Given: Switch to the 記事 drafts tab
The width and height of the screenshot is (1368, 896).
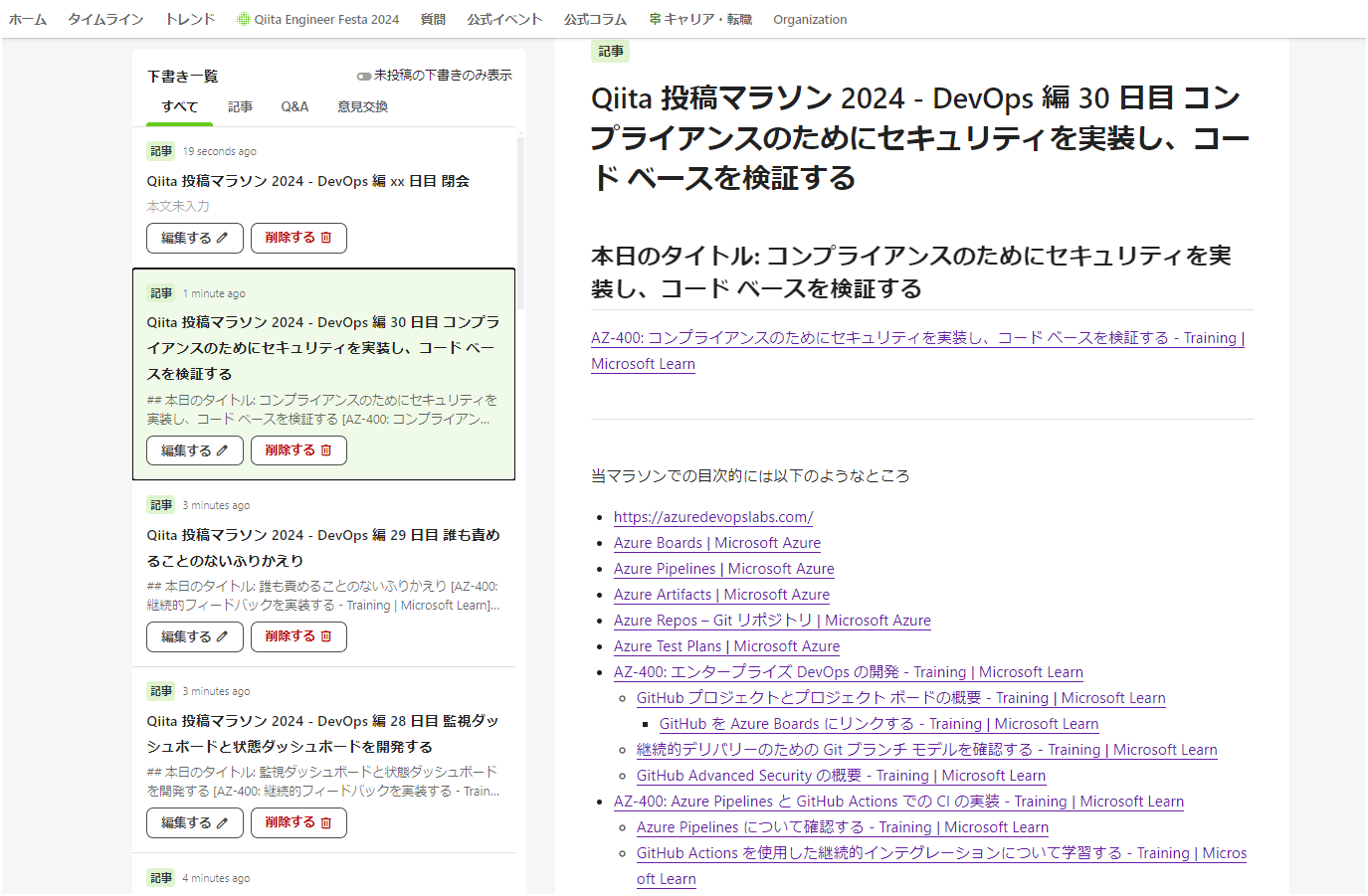Looking at the screenshot, I should click(240, 106).
